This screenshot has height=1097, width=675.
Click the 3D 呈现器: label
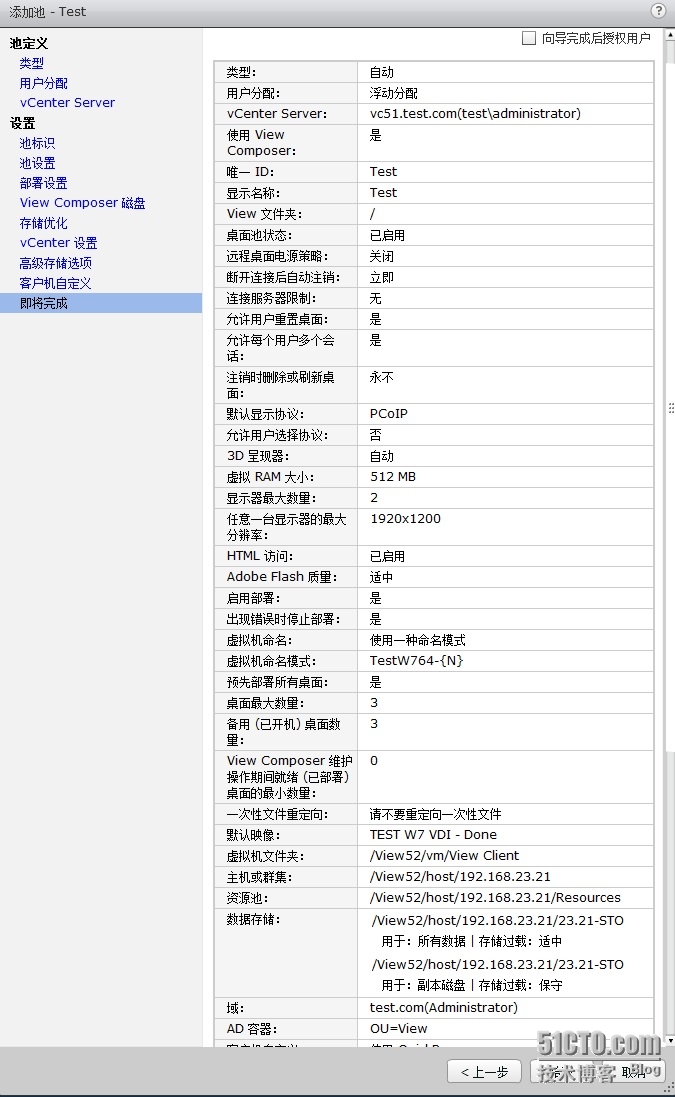coord(257,456)
